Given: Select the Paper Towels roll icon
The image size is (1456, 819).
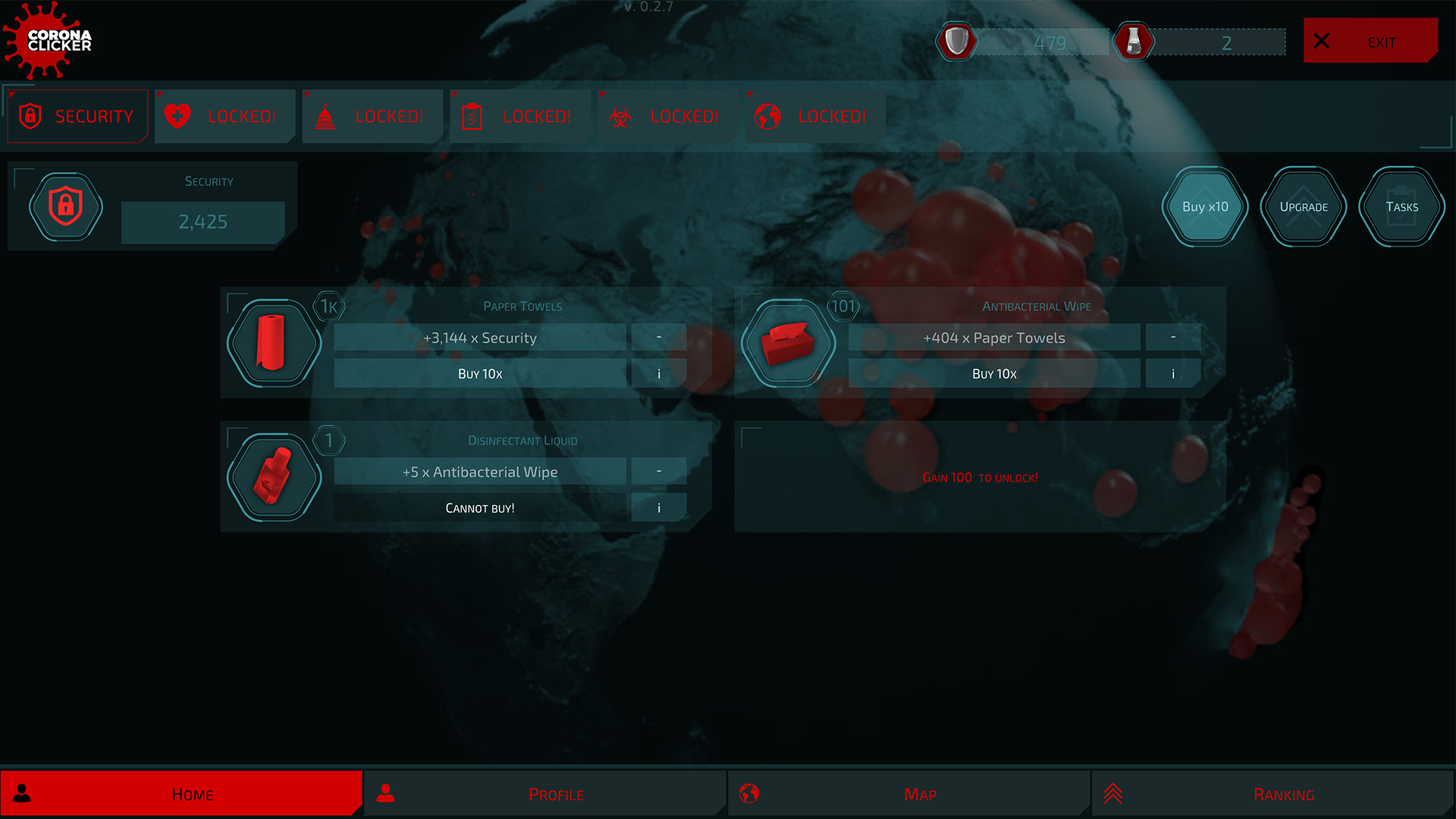Looking at the screenshot, I should 274,342.
